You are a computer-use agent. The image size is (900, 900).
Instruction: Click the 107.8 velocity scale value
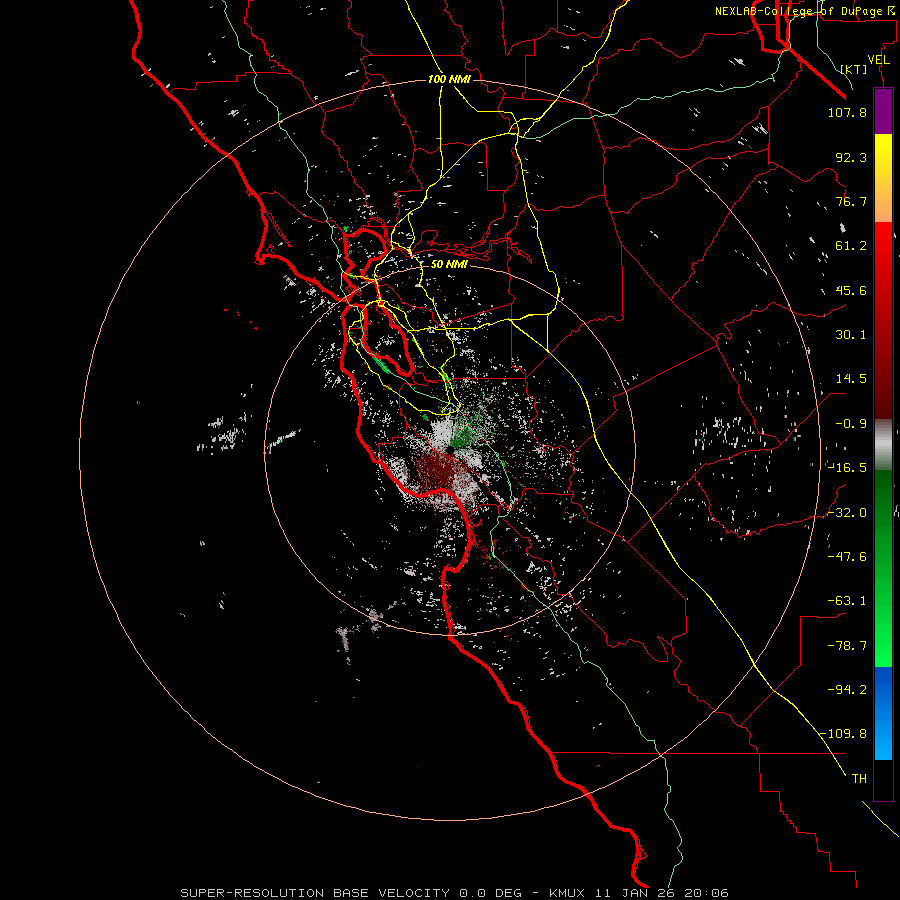pyautogui.click(x=847, y=112)
